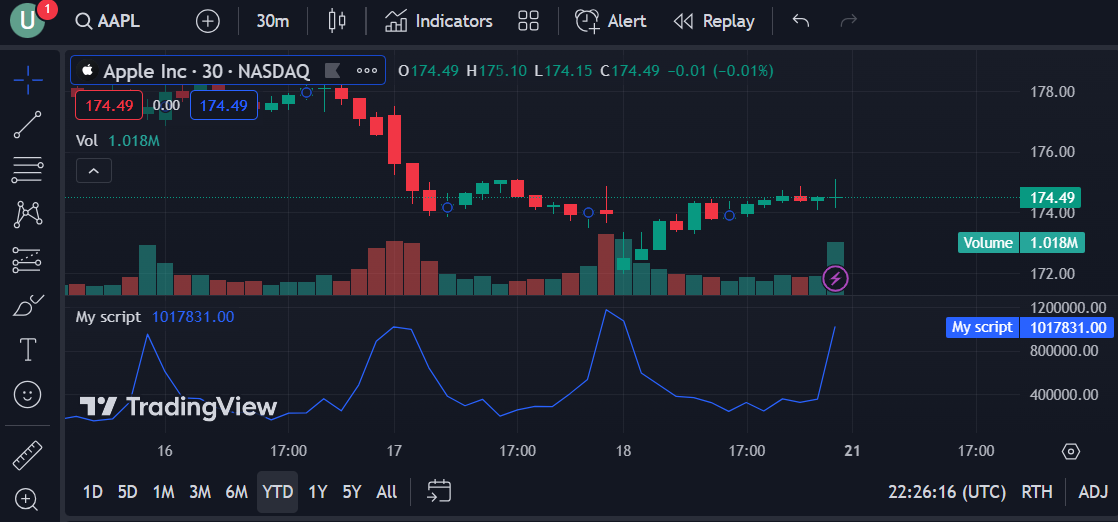
Task: Open timezone menu at 22:26:16 (UTC)
Action: [x=947, y=492]
